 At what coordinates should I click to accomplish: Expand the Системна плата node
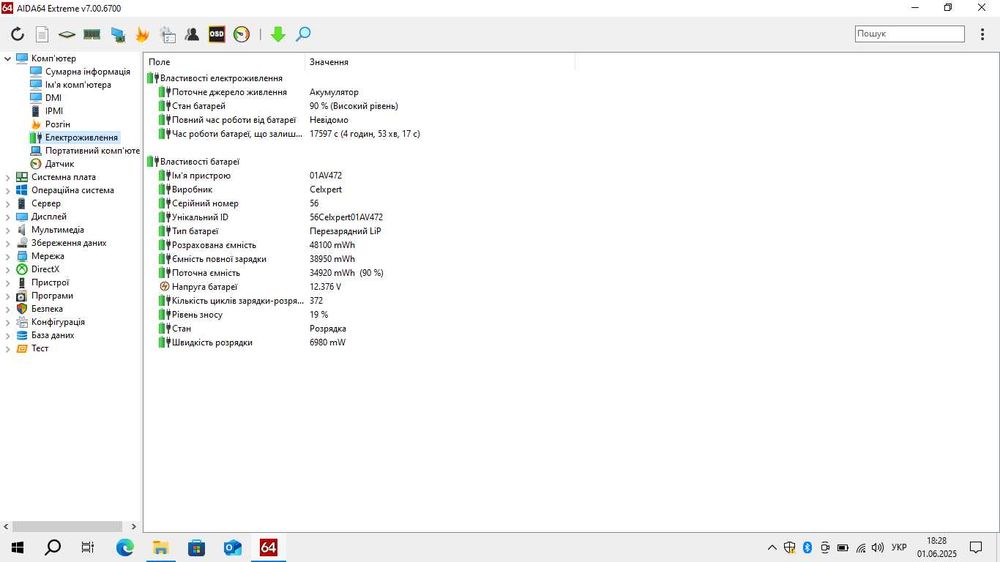(8, 177)
